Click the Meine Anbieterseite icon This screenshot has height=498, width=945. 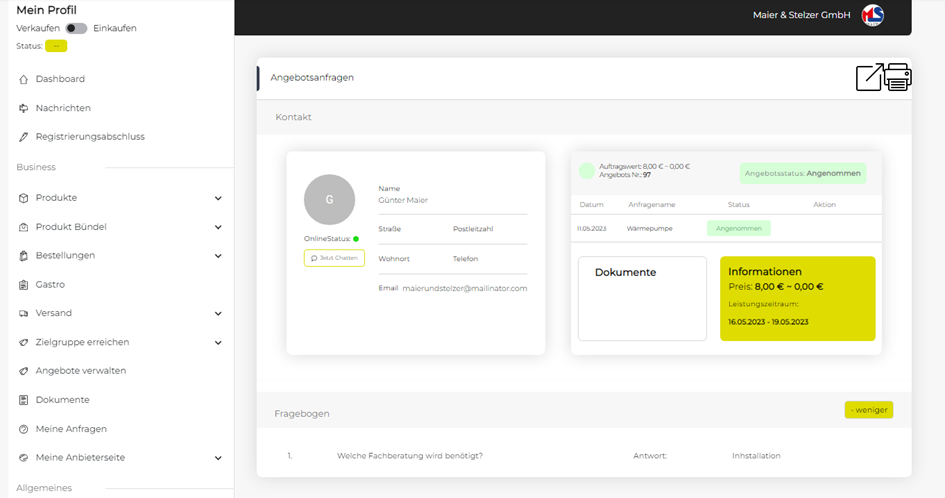click(x=24, y=458)
